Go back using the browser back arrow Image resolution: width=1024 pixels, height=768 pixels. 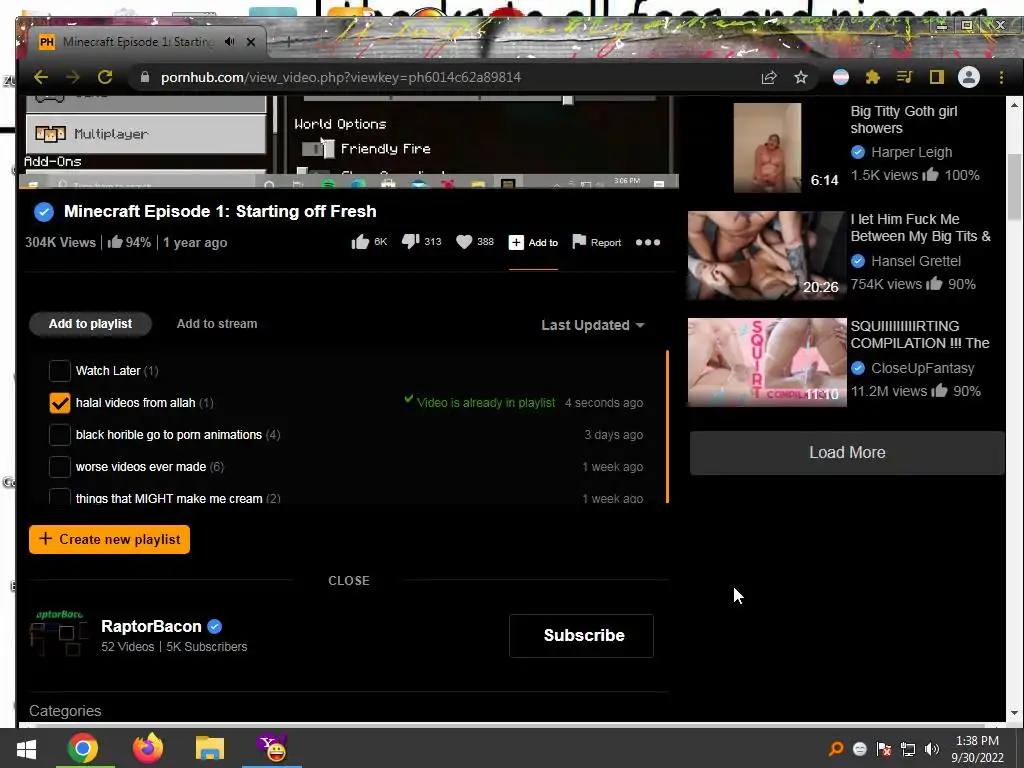point(41,77)
